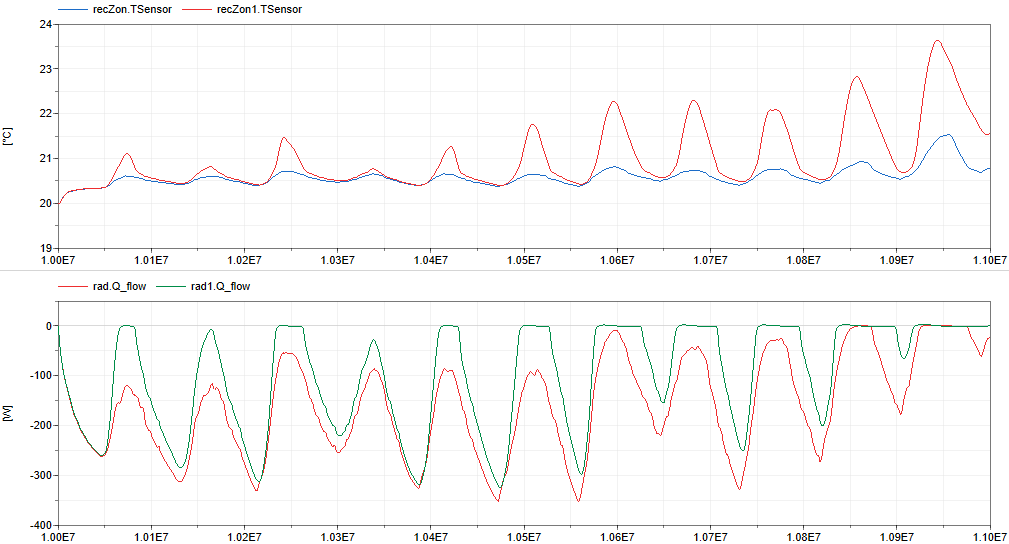Viewport: 1009px width, 544px height.
Task: Click 1.03E7 x-axis tick in lower plot
Action: pos(338,537)
